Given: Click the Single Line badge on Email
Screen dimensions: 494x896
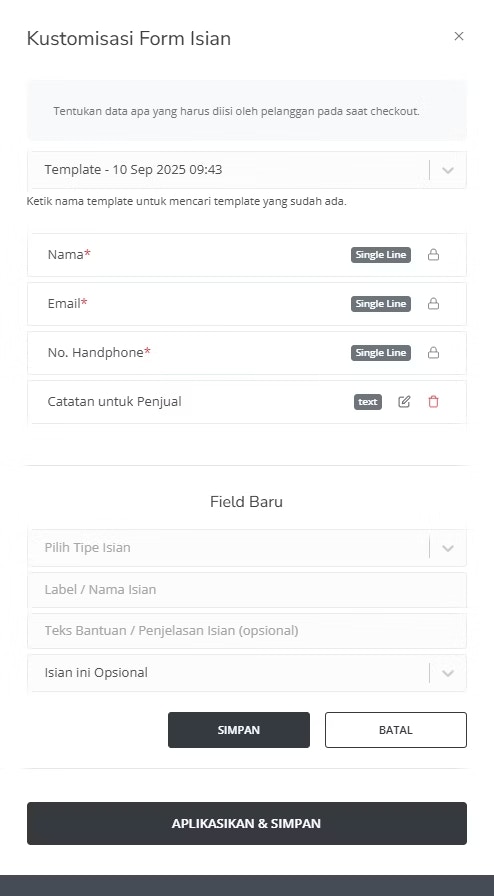Looking at the screenshot, I should pyautogui.click(x=381, y=304).
